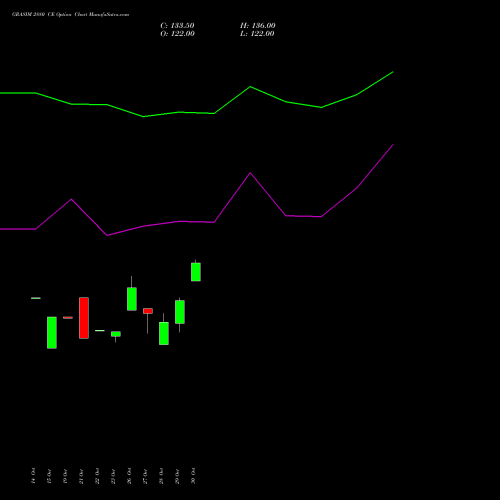The image size is (500, 500).
Task: Click the GRASIM CE Option chart title
Action: click(x=70, y=15)
